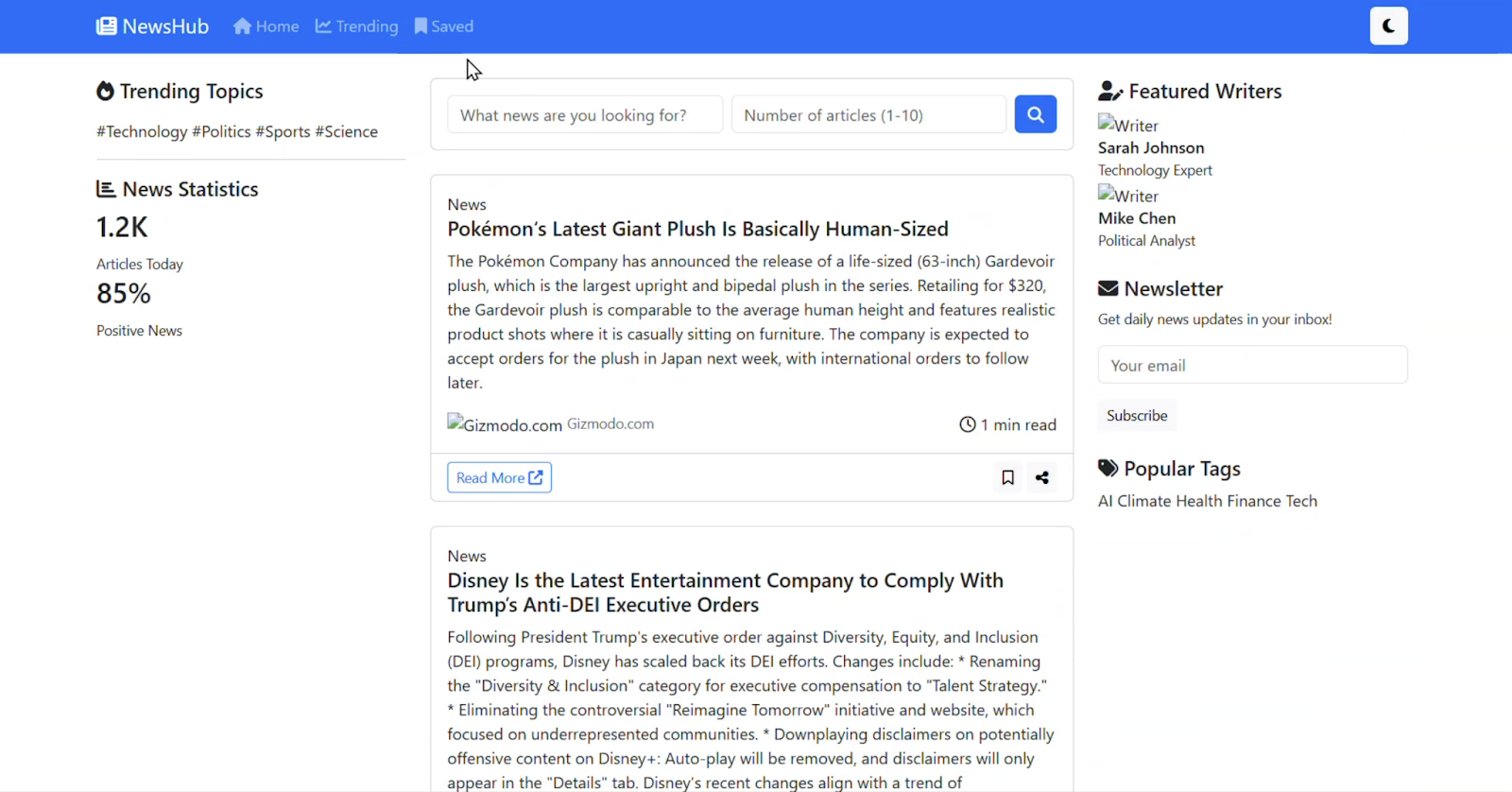1512x792 pixels.
Task: Select the #Sports trending topic
Action: tap(283, 131)
